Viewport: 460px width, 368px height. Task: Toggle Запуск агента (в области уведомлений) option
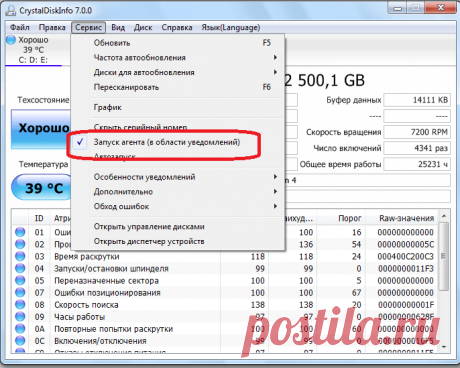click(178, 142)
